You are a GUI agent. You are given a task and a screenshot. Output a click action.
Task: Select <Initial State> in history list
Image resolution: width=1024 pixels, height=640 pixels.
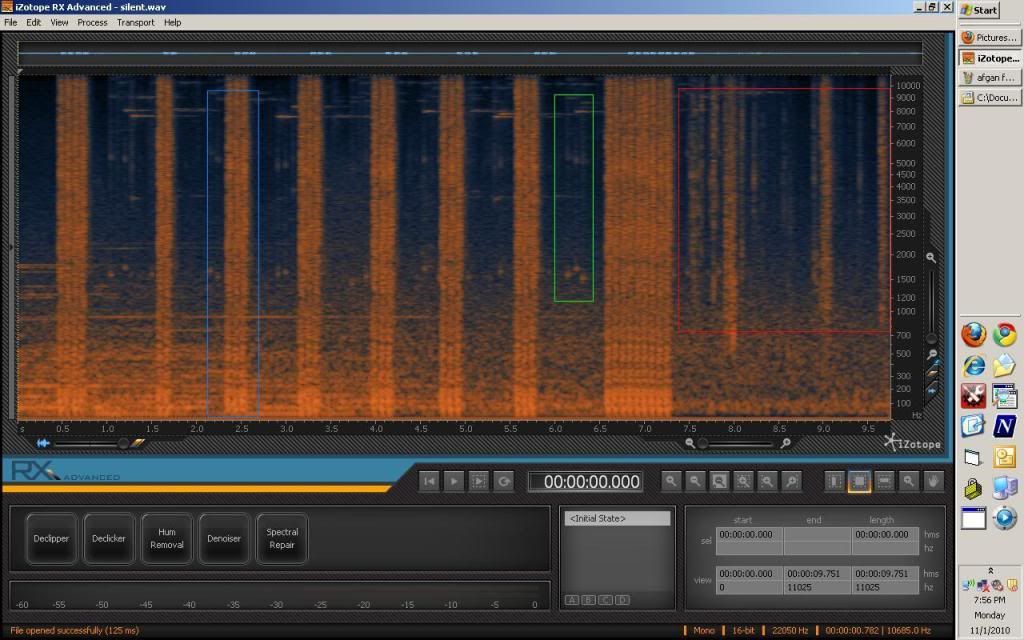point(617,519)
